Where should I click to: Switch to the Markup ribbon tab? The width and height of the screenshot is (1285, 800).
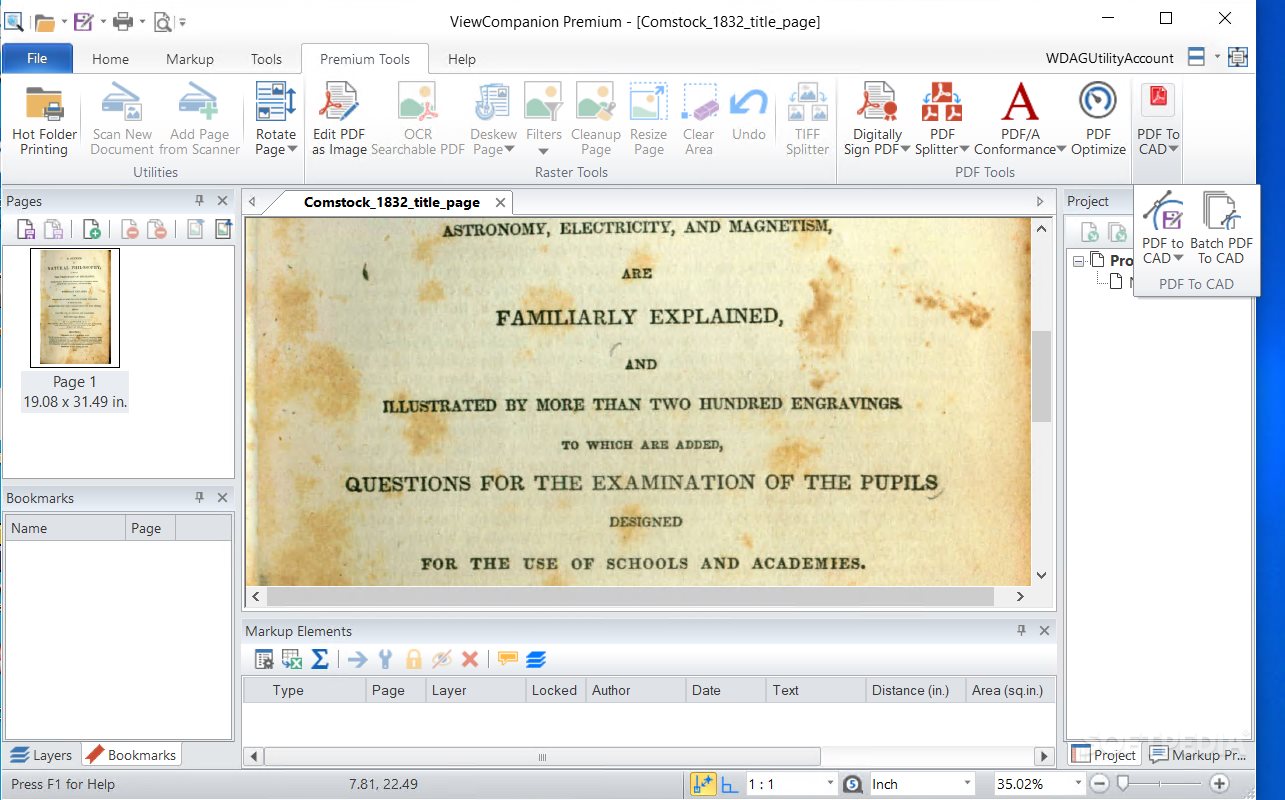point(190,59)
